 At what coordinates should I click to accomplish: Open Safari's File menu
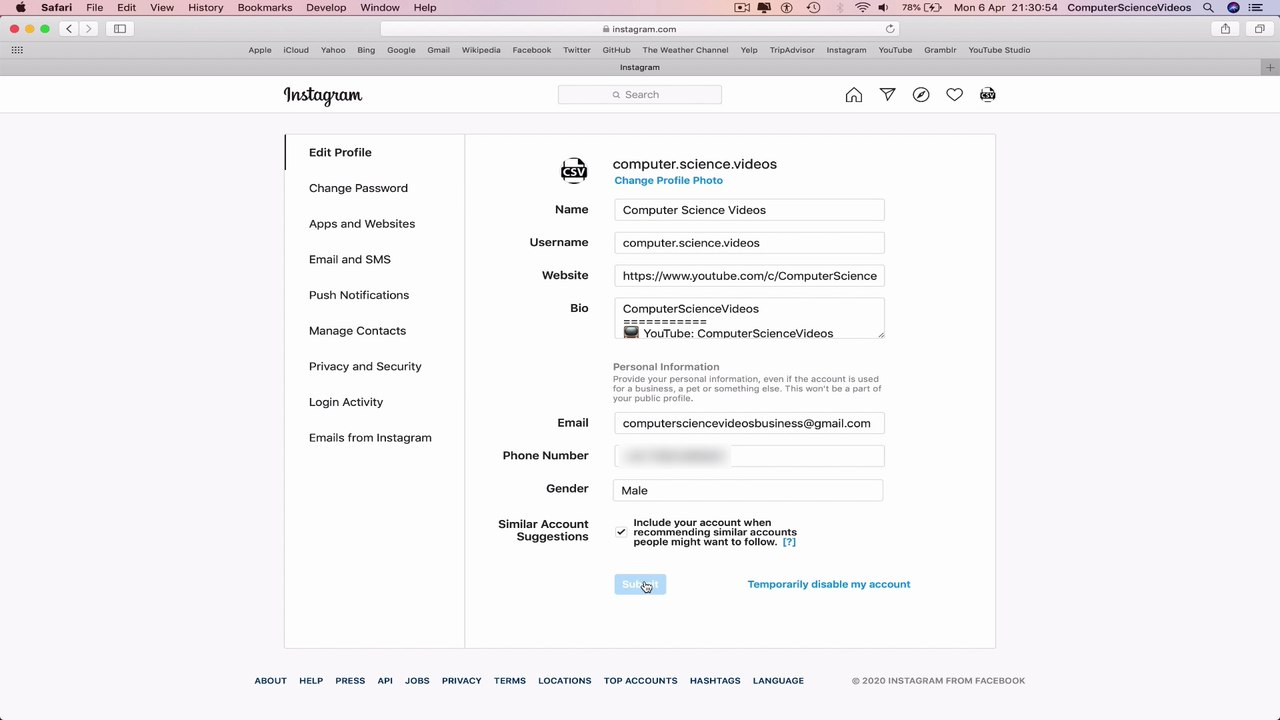(94, 8)
